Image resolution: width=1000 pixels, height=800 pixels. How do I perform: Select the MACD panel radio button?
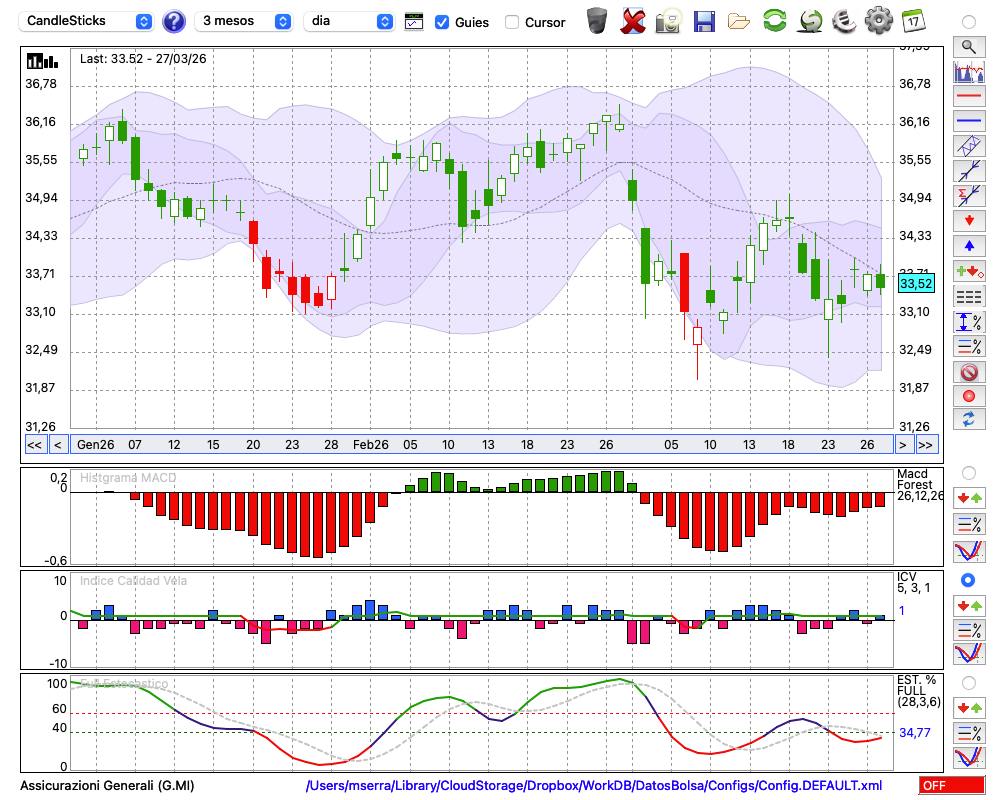click(x=969, y=473)
